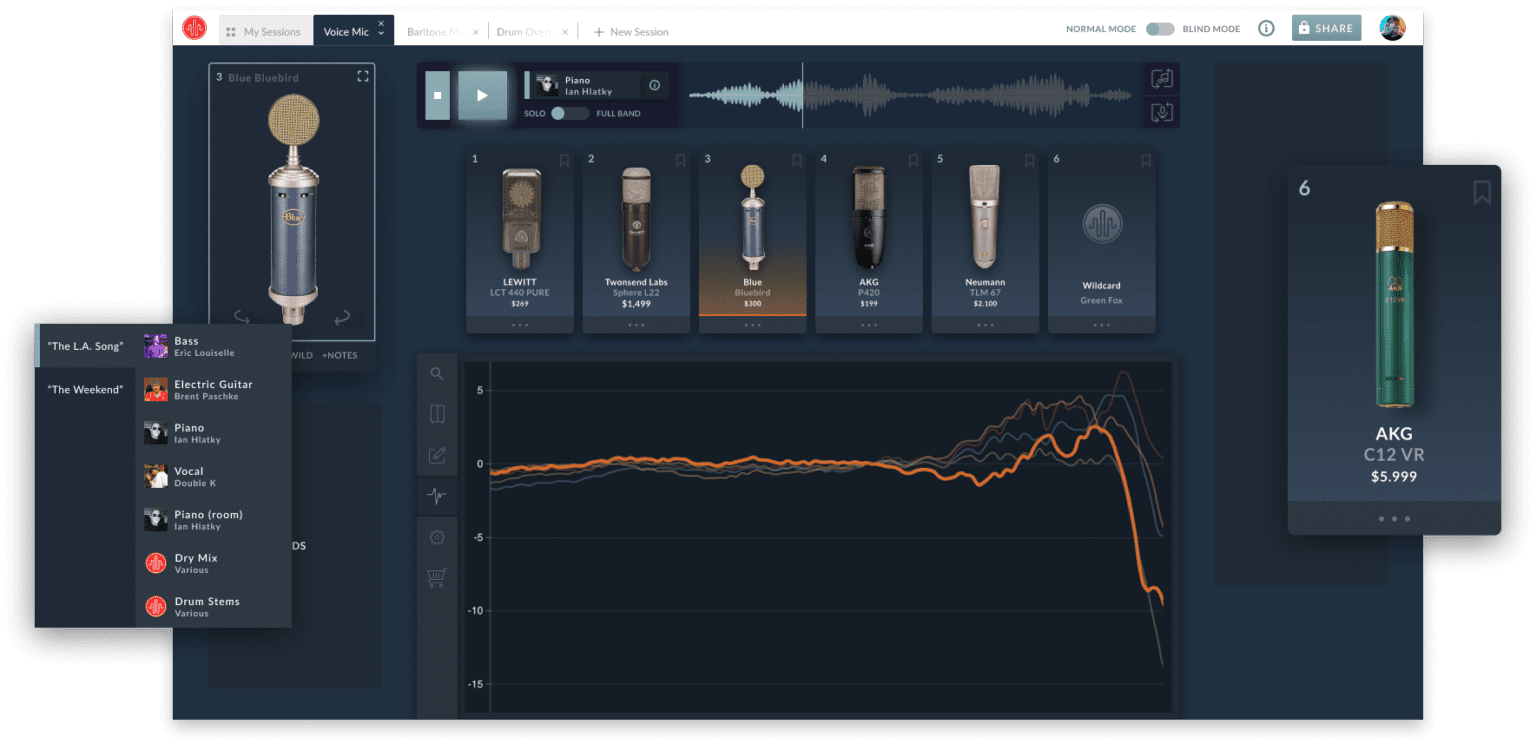The image size is (1536, 744).
Task: Switch to the Drum Overheads session tab
Action: tap(524, 32)
